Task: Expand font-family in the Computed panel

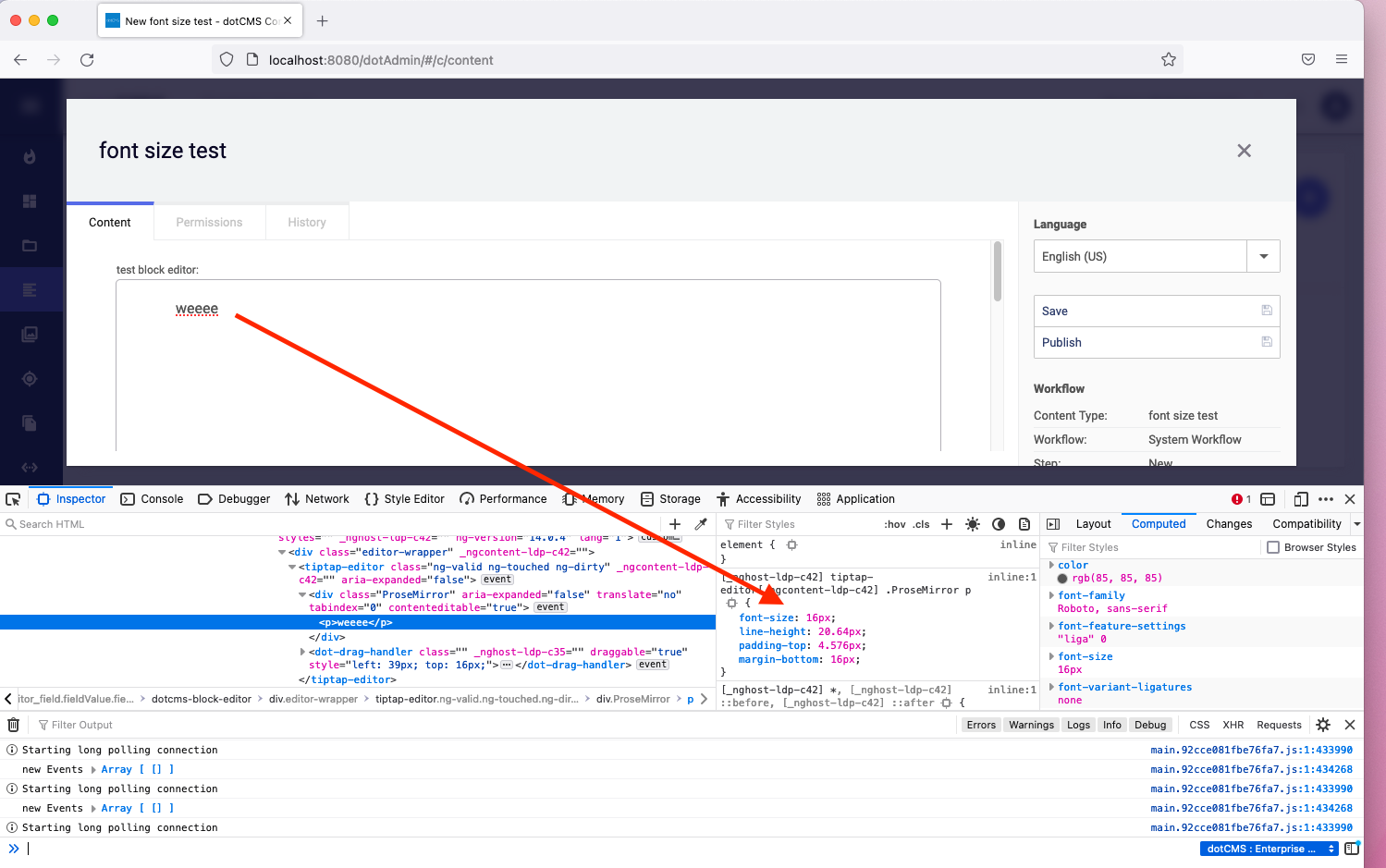Action: point(1052,595)
